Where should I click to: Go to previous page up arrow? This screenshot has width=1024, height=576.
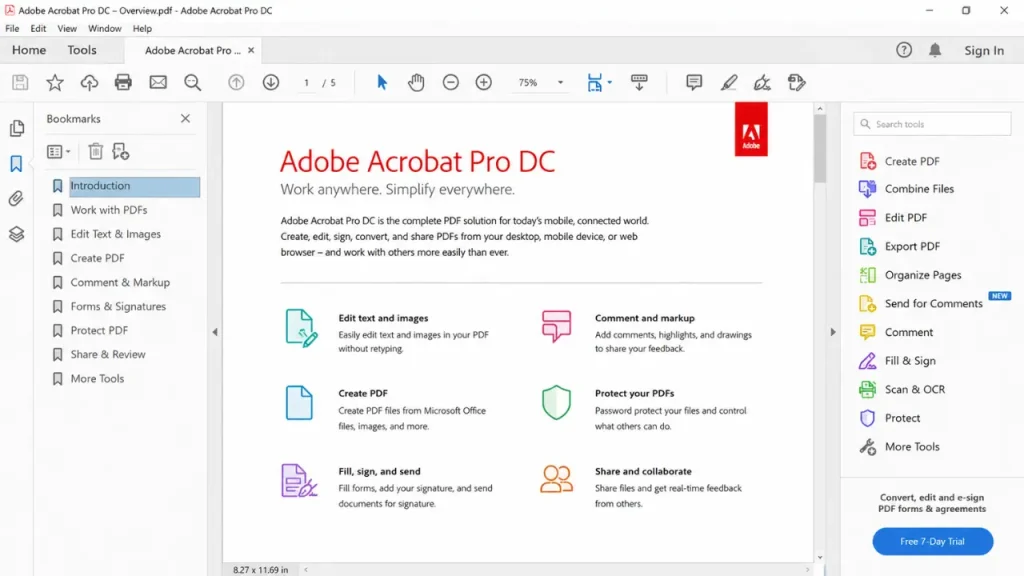click(236, 82)
